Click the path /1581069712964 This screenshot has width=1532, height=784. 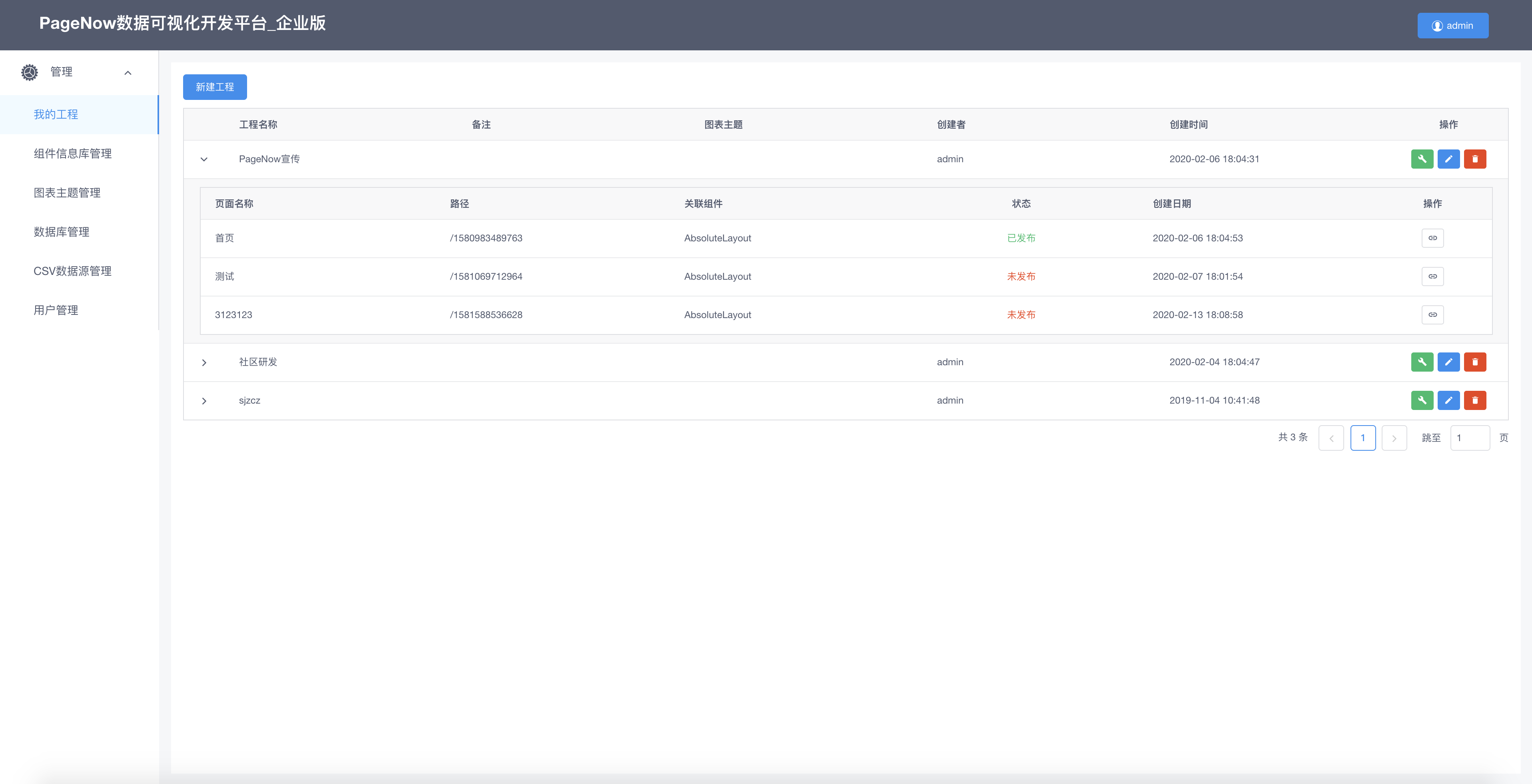pyautogui.click(x=486, y=277)
